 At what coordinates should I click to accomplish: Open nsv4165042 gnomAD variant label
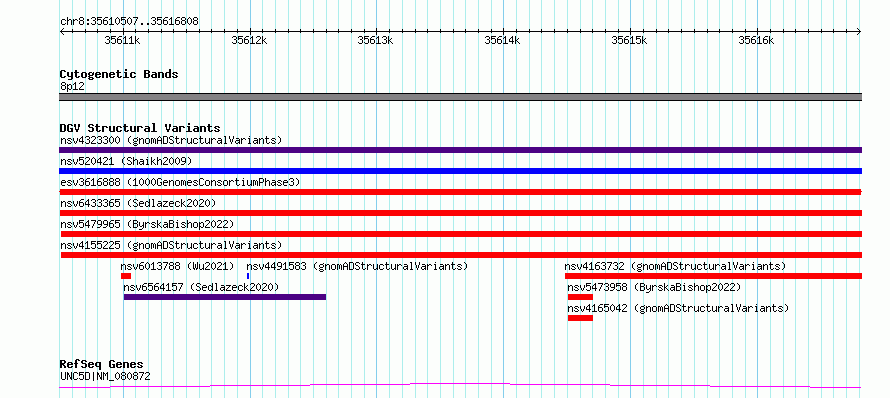point(678,308)
